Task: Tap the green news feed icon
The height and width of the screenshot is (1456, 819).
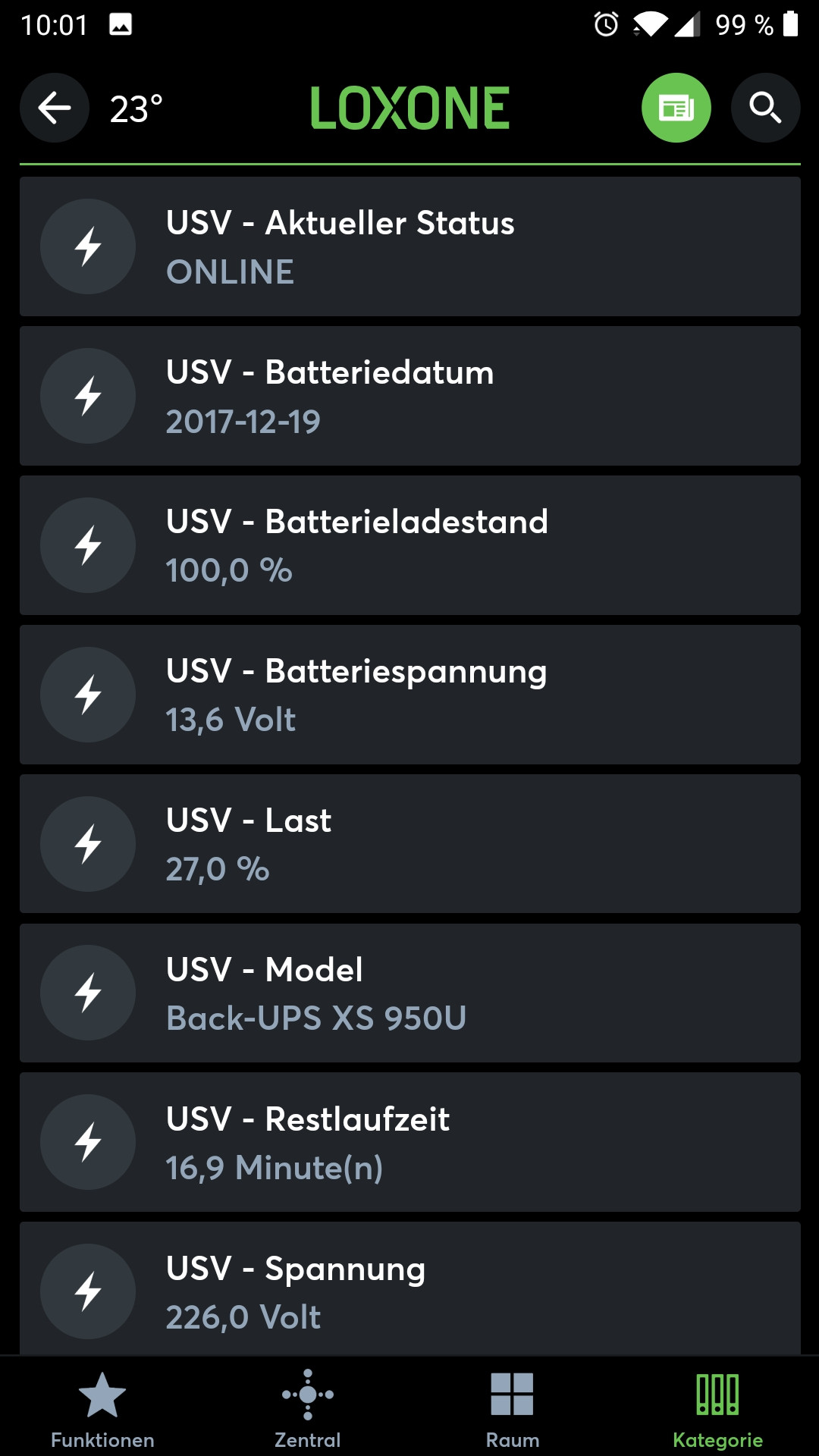Action: click(676, 108)
